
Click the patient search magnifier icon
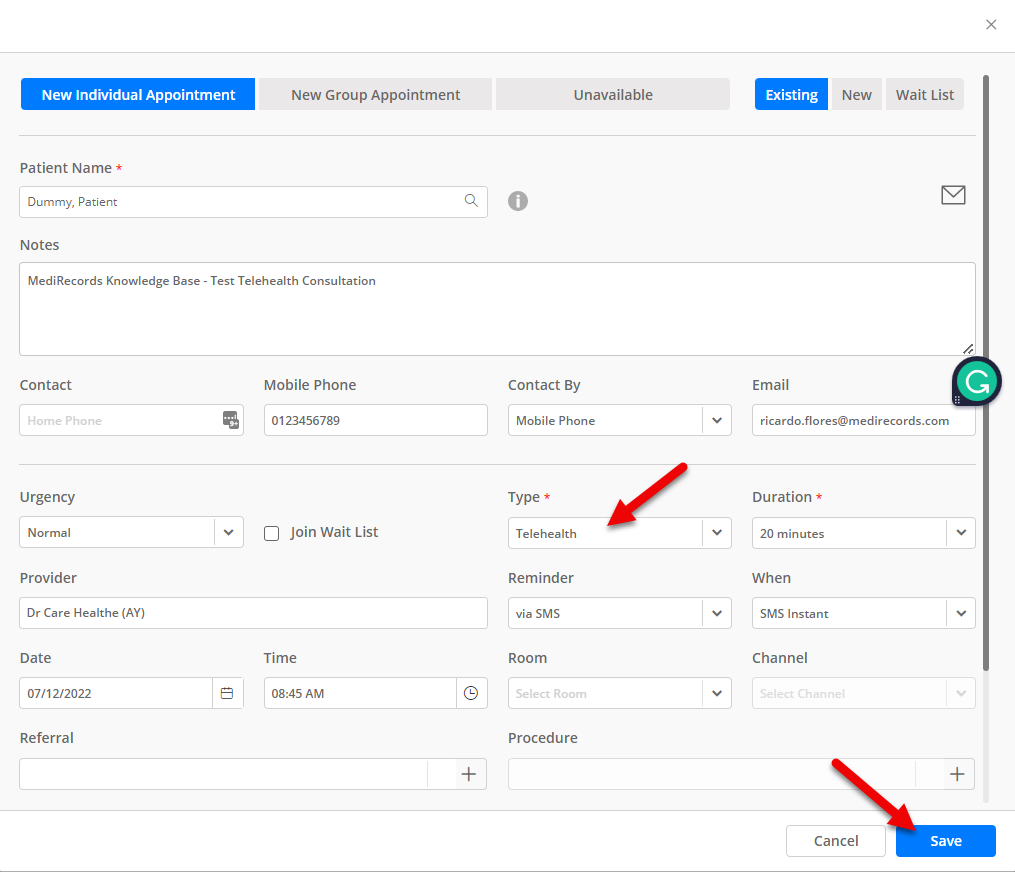[471, 201]
